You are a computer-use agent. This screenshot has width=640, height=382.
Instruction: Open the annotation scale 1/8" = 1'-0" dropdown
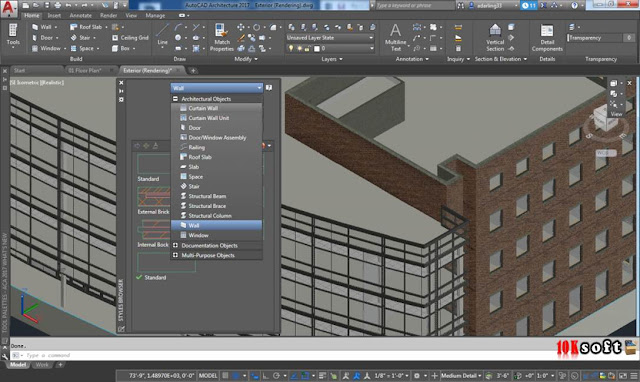pyautogui.click(x=391, y=375)
